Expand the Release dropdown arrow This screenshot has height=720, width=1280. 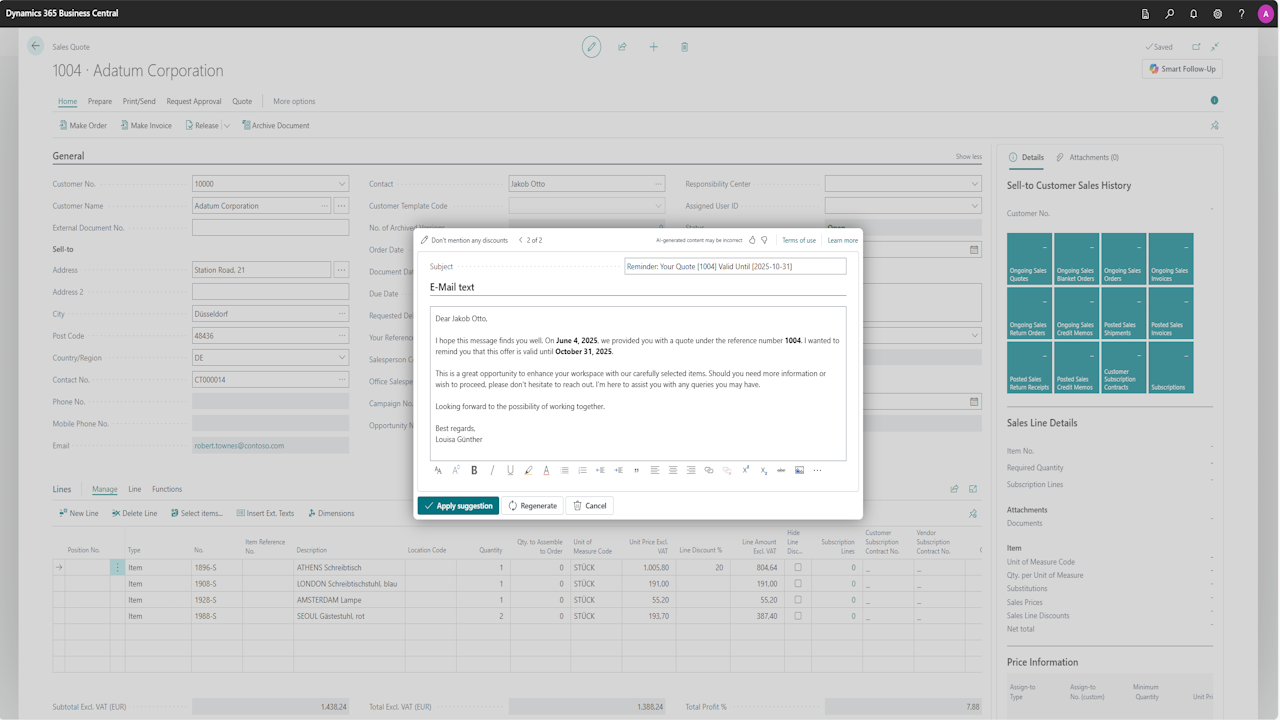click(227, 125)
